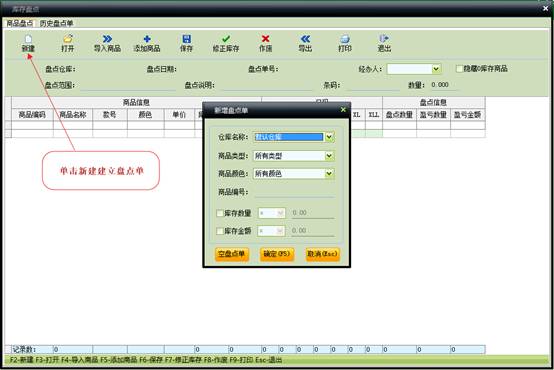The image size is (554, 370).
Task: Switch to the 历史盘点单 tab
Action: point(56,23)
